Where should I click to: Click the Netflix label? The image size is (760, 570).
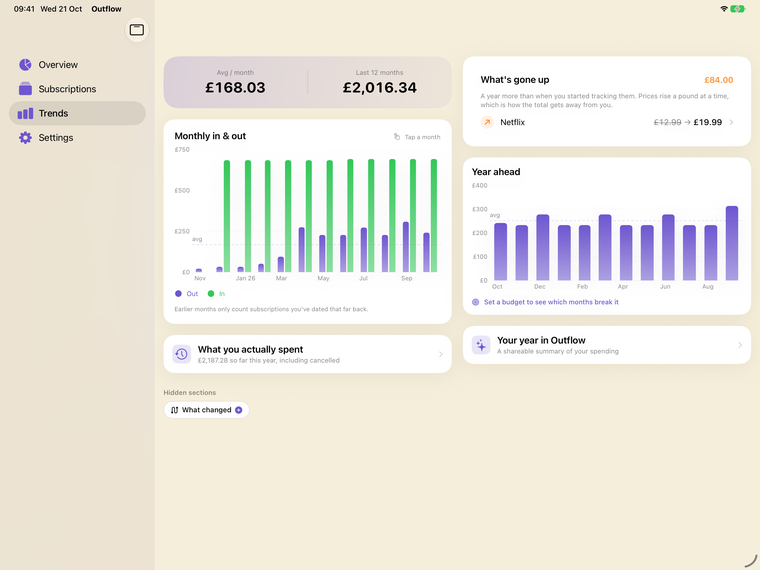point(512,122)
